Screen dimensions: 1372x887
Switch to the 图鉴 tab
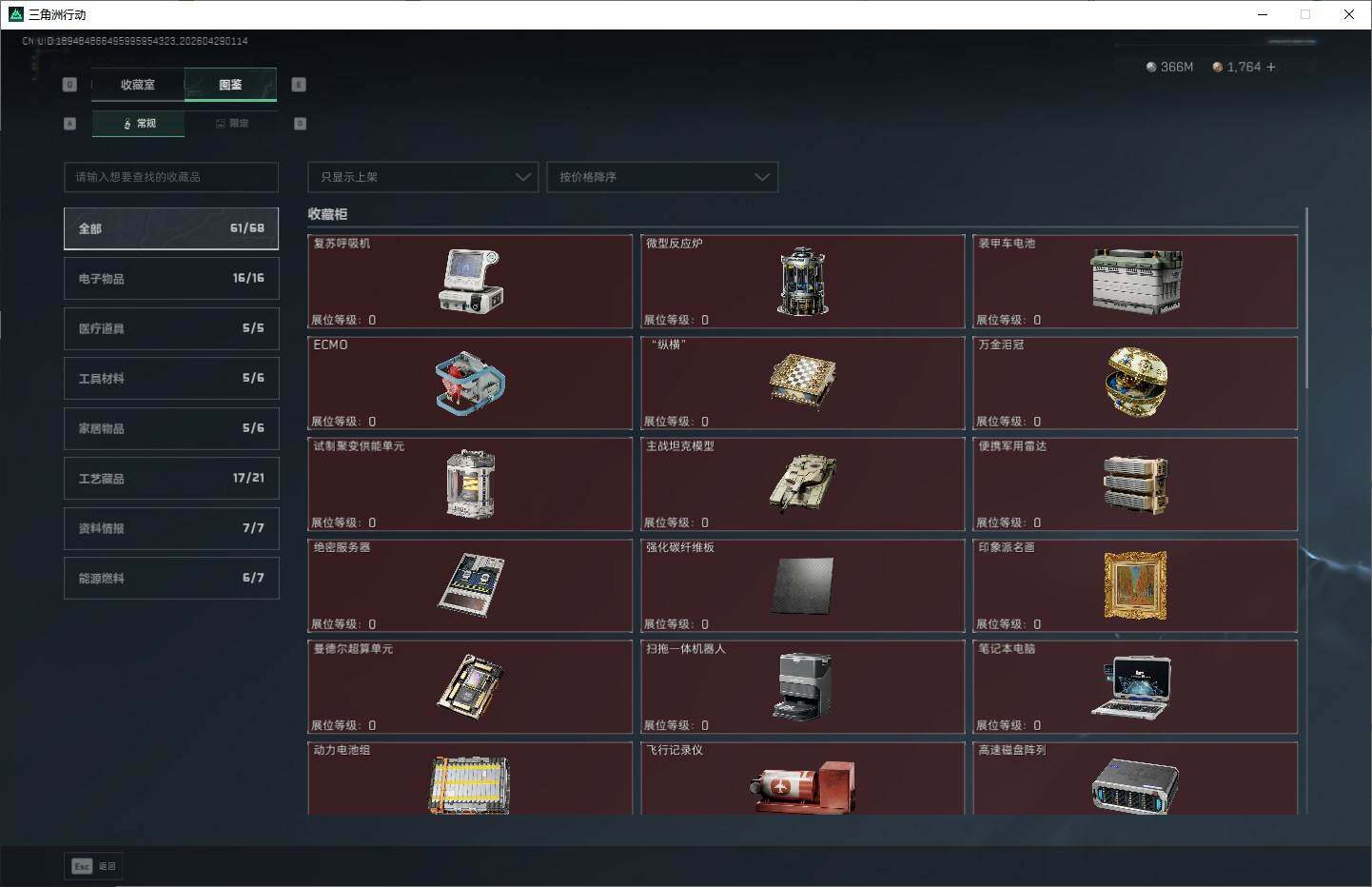[x=230, y=85]
